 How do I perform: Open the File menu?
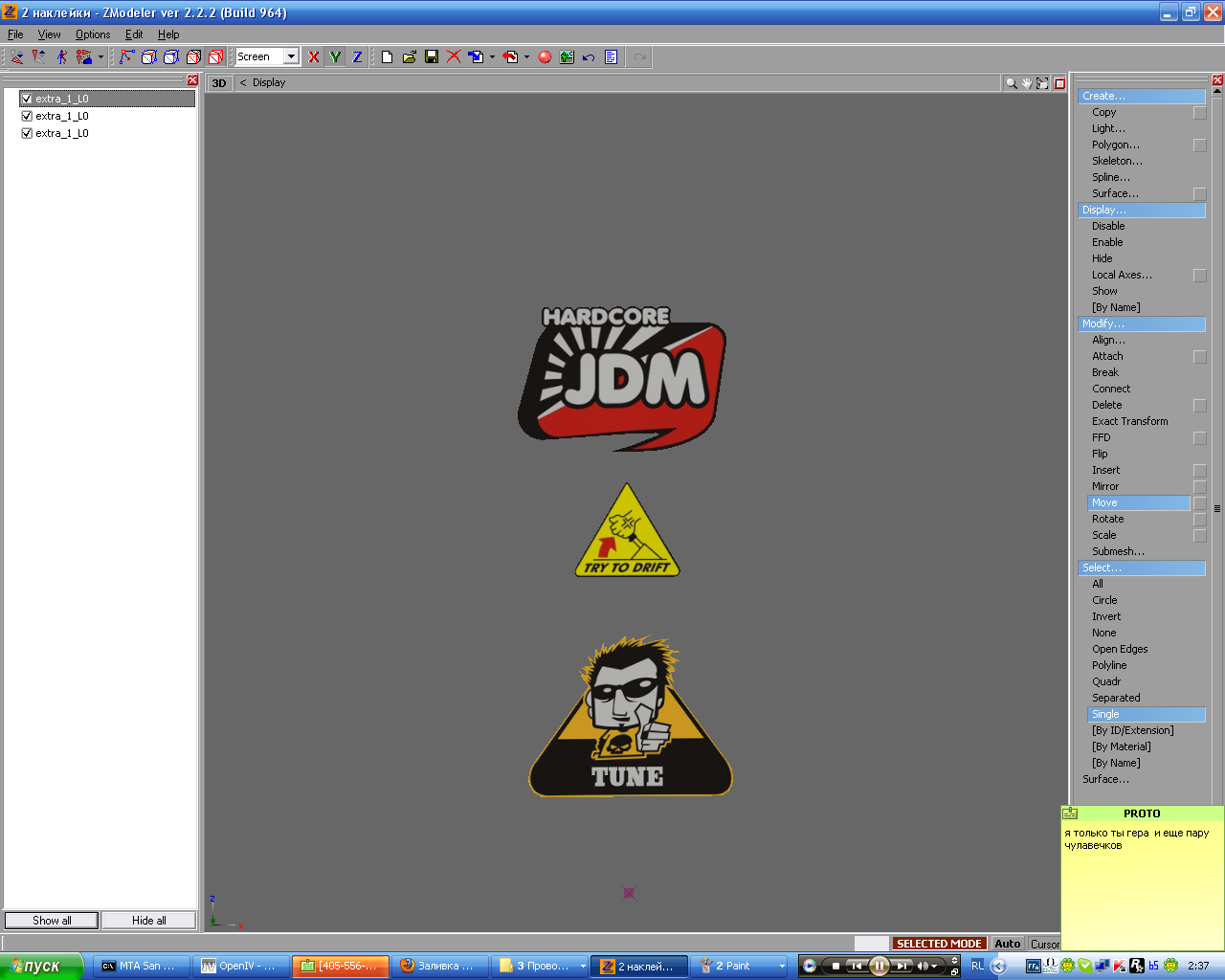pos(15,34)
